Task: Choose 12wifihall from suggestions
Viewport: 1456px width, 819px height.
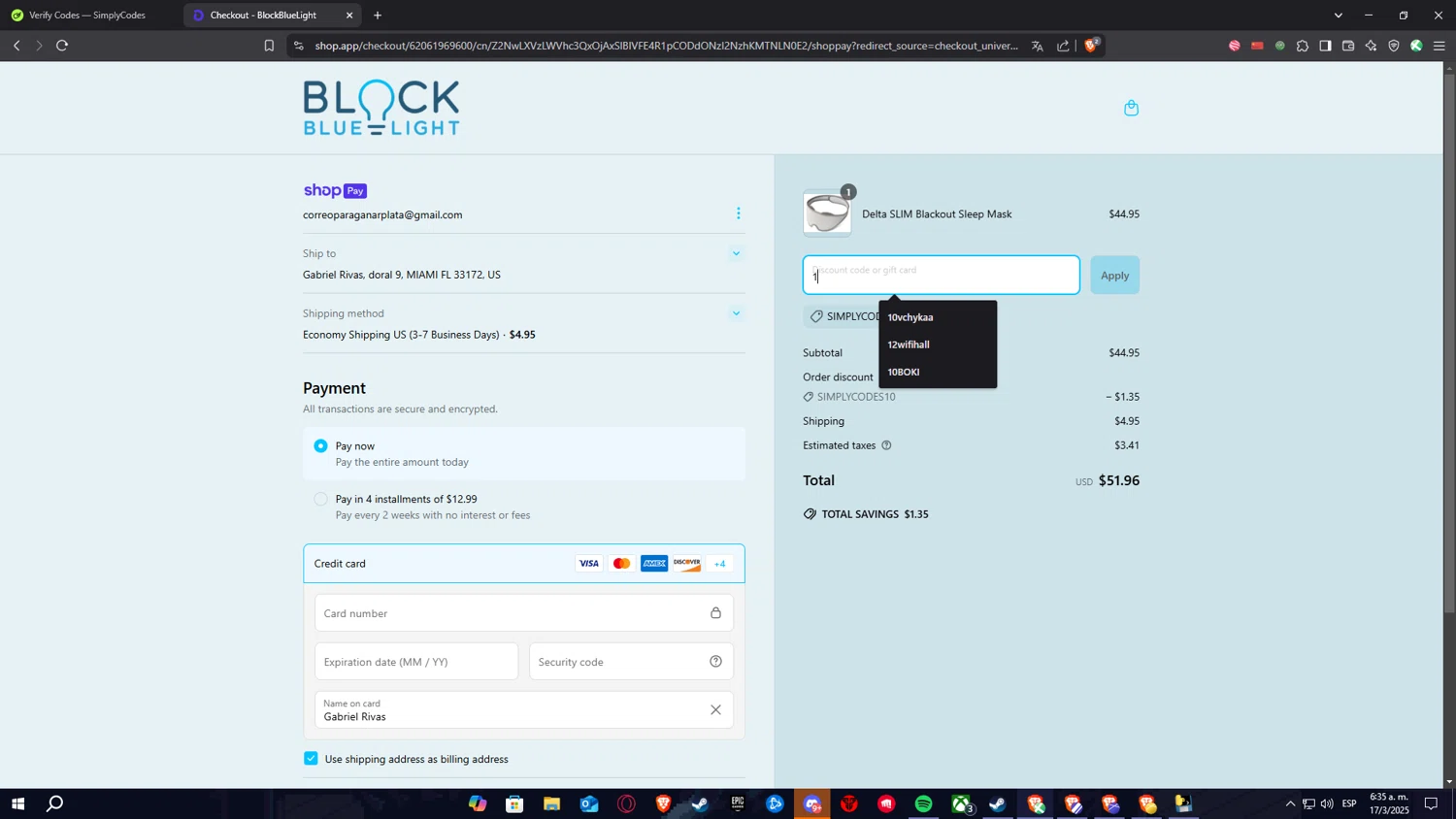Action: (x=938, y=344)
